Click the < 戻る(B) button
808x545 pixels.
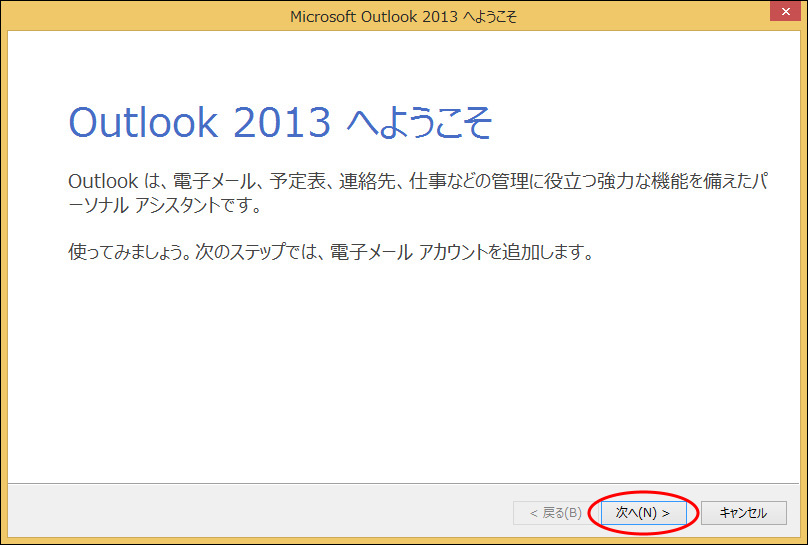(556, 513)
